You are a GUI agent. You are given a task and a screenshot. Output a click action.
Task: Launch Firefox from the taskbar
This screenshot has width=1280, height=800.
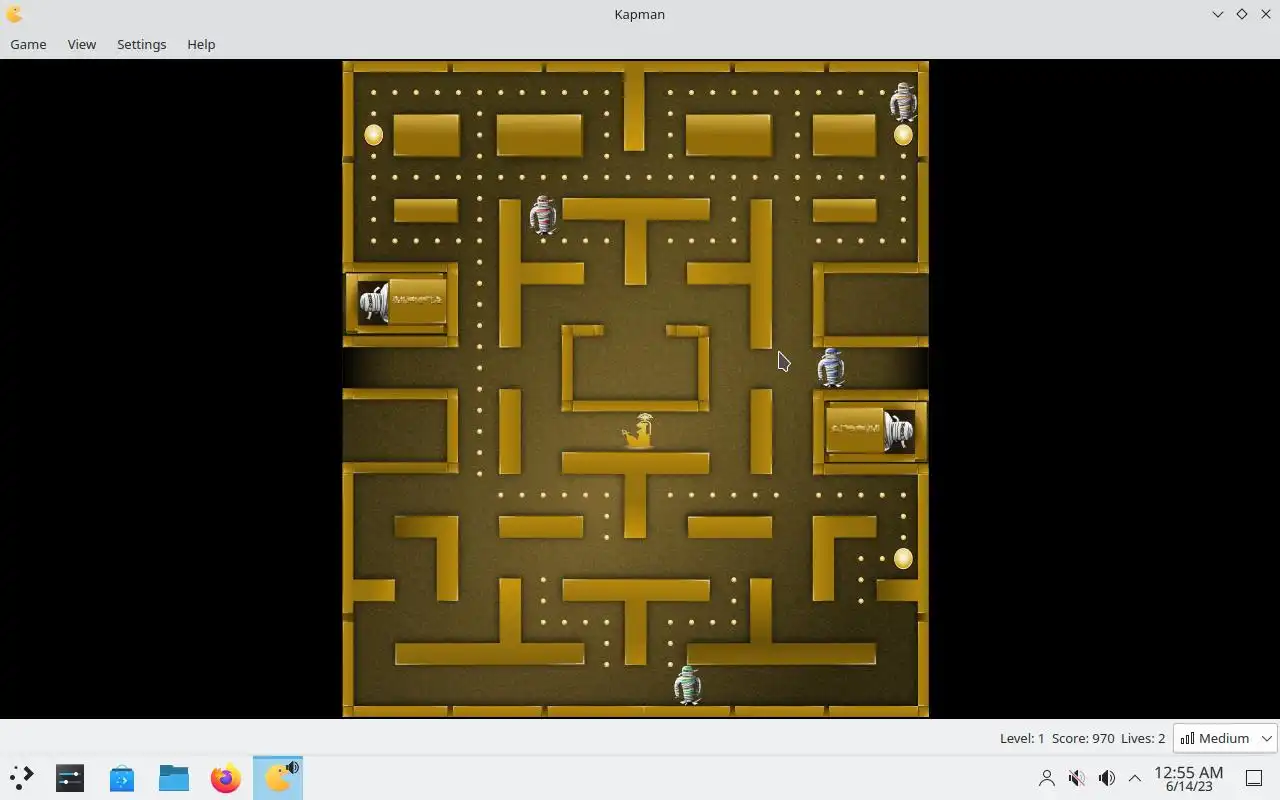[x=226, y=778]
